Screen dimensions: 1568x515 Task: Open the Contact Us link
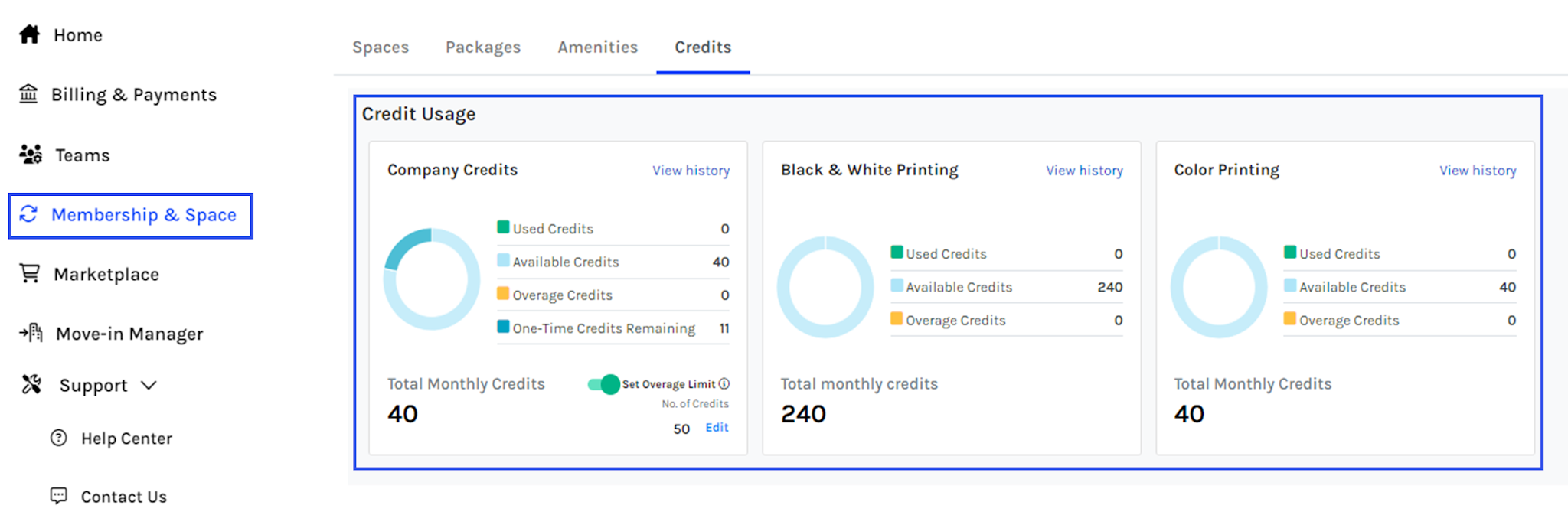click(x=124, y=497)
